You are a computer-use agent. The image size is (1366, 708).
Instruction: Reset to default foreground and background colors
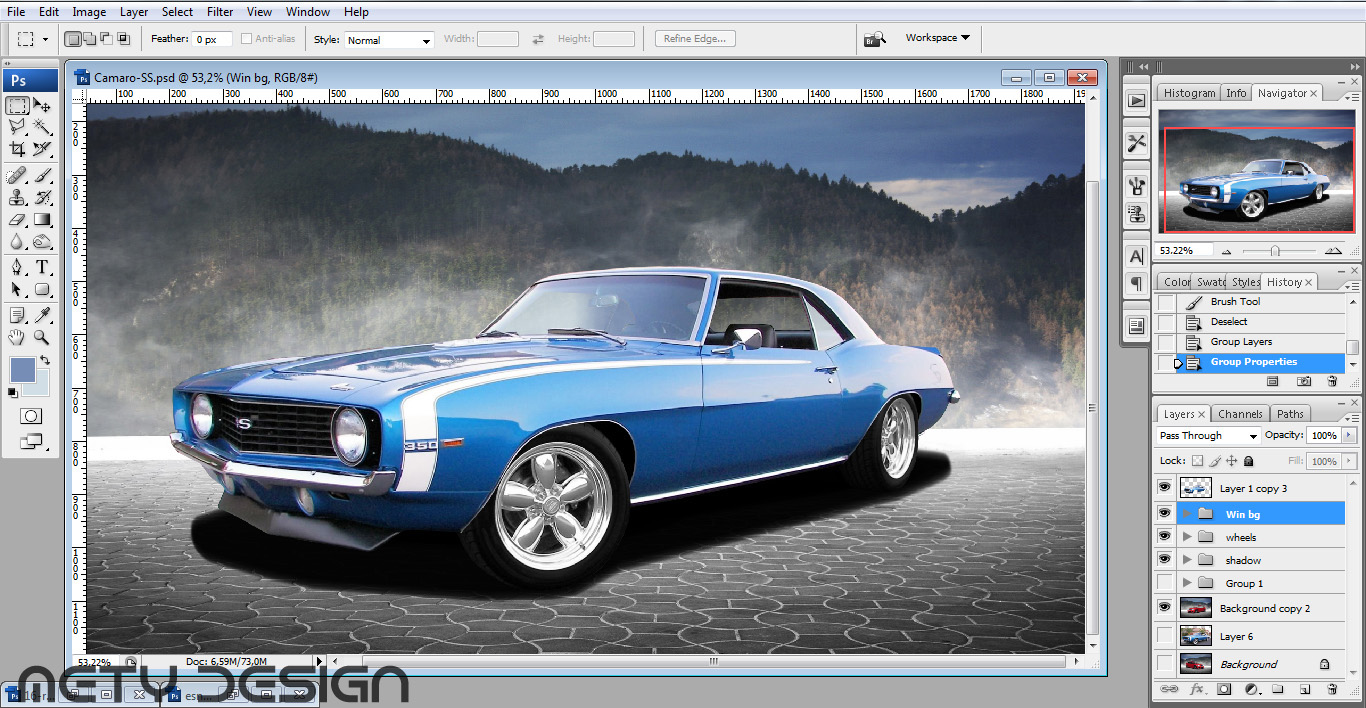(14, 391)
